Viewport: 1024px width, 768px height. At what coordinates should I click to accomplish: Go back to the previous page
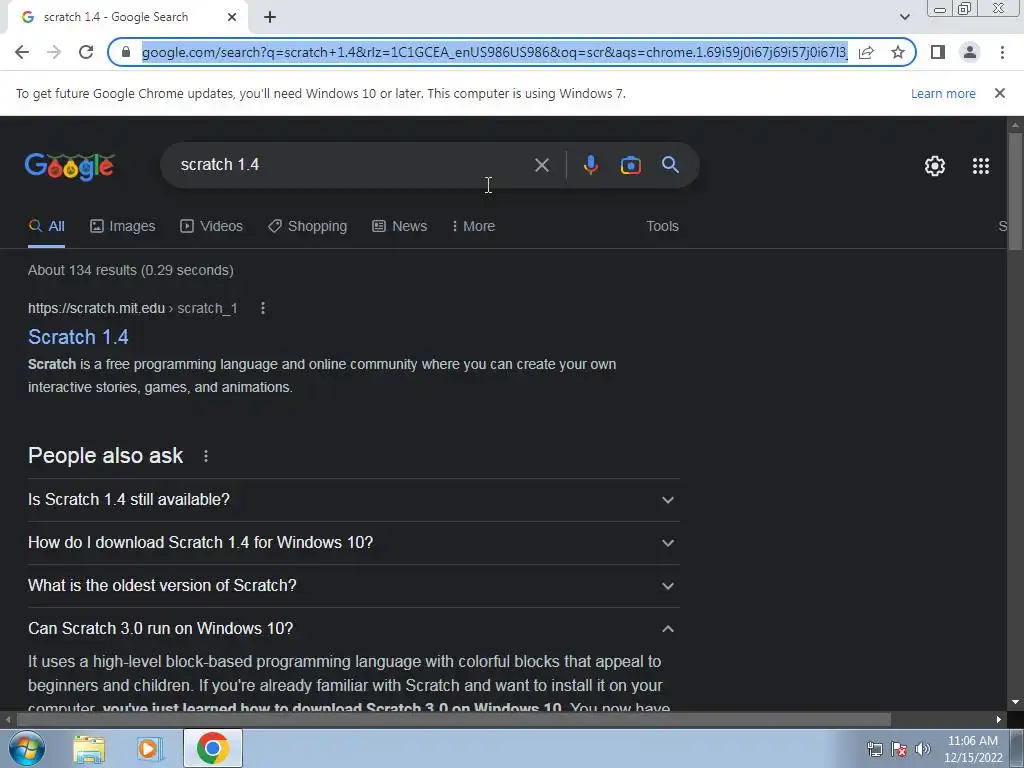(22, 52)
